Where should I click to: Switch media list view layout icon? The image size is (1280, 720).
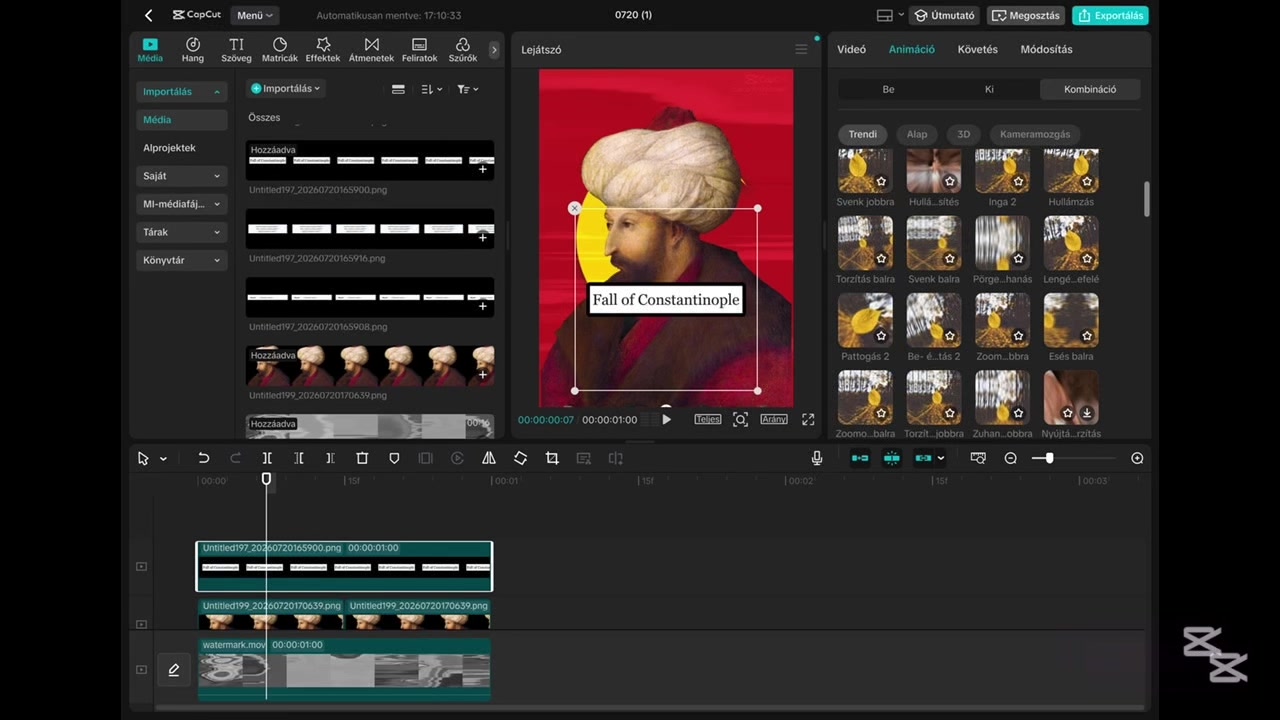pyautogui.click(x=398, y=89)
